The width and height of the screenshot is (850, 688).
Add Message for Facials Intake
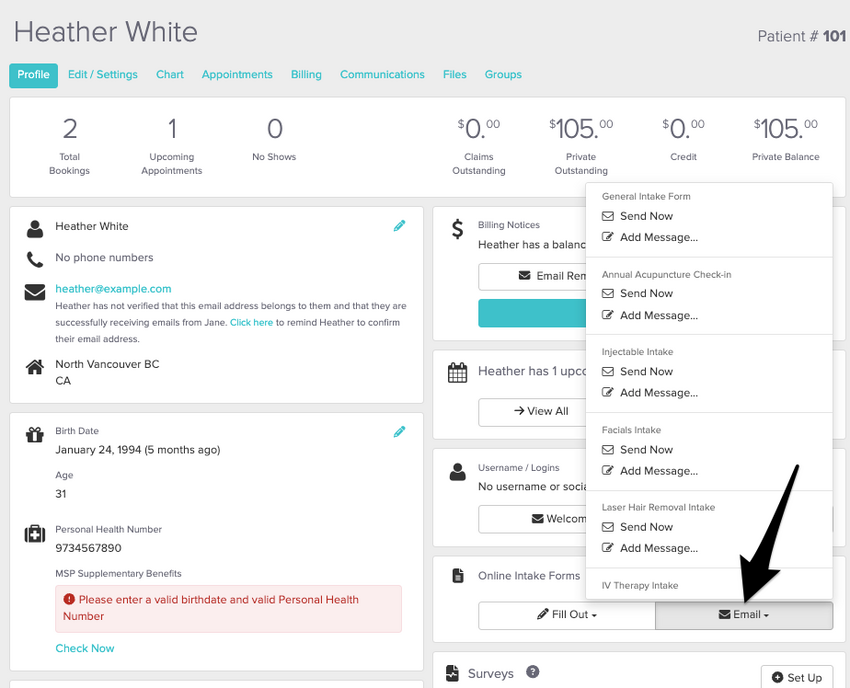(650, 471)
